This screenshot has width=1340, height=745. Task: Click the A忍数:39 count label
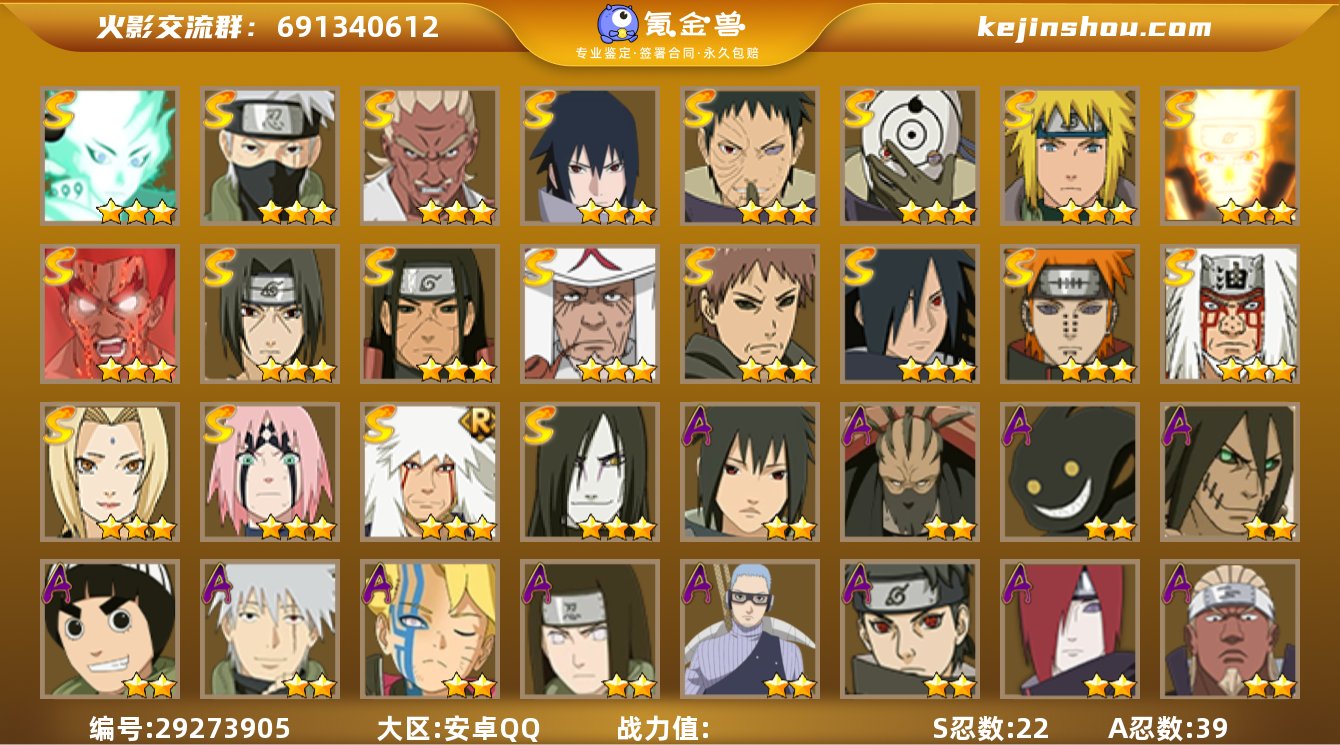[x=1168, y=728]
